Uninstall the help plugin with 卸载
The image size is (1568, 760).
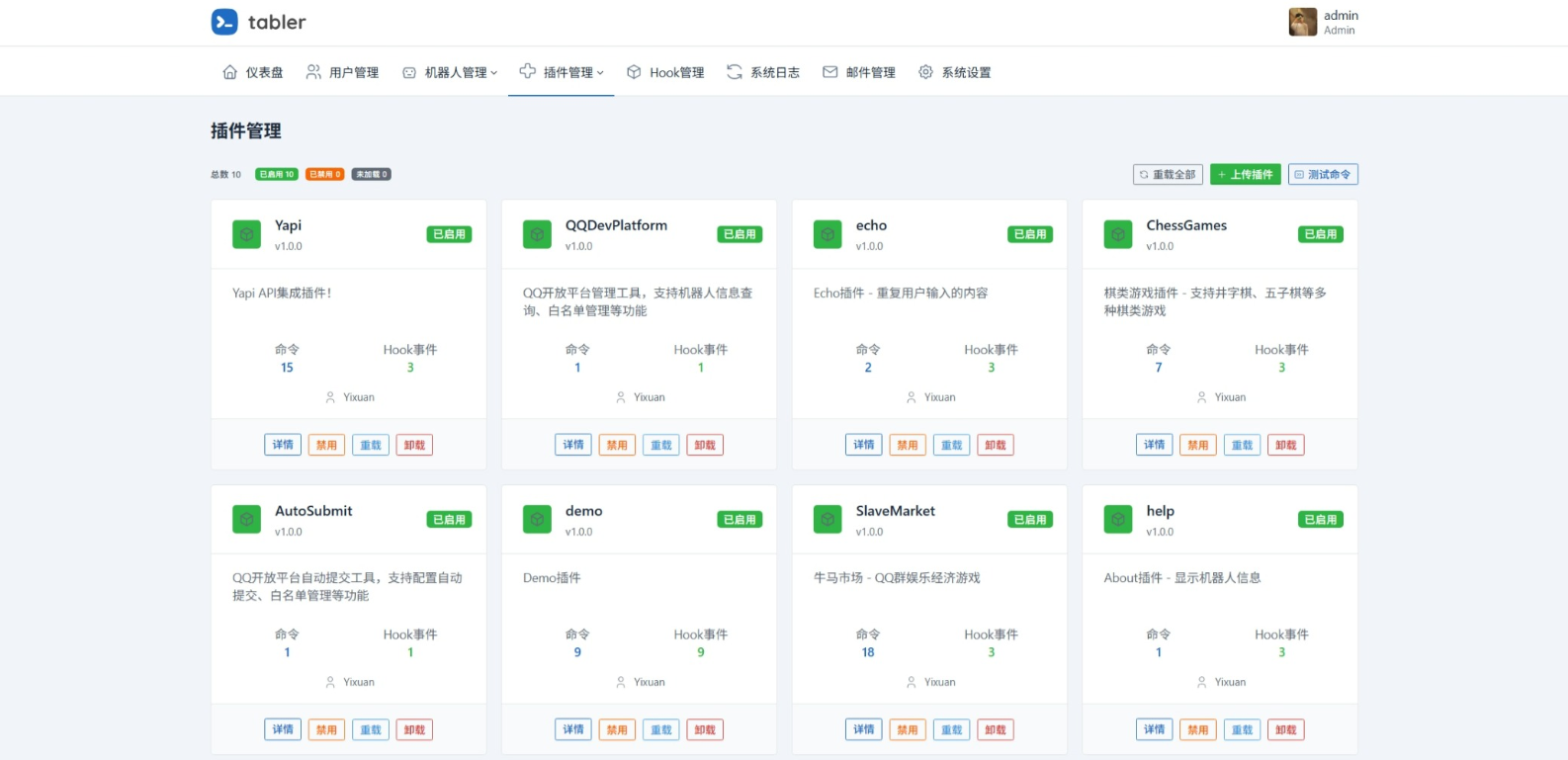(1286, 729)
